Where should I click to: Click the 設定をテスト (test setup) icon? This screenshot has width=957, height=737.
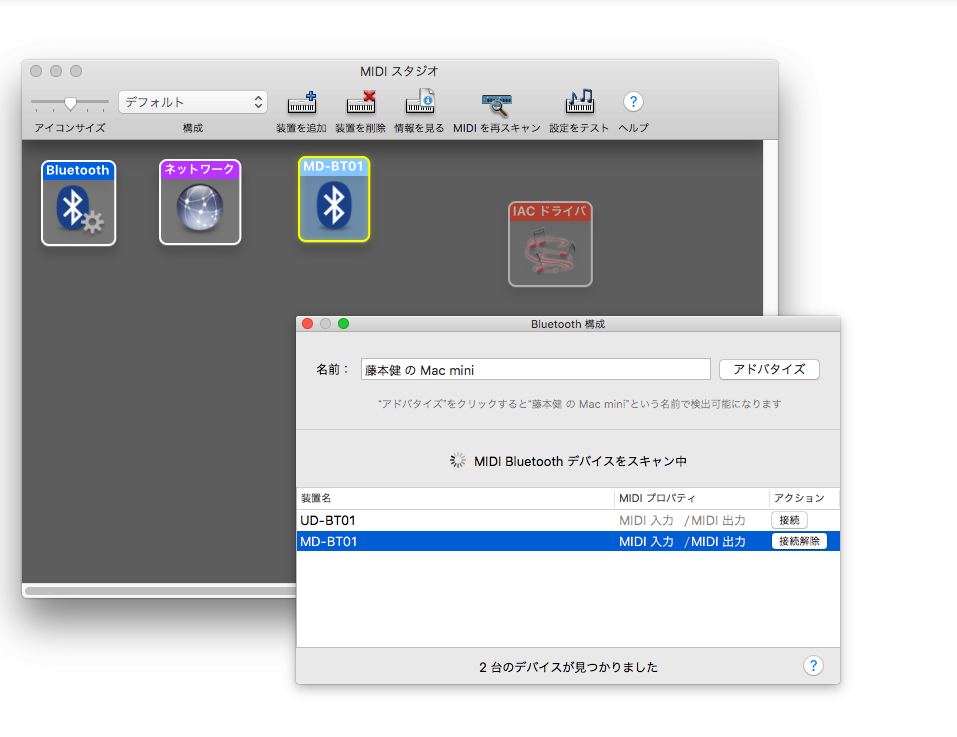579,102
